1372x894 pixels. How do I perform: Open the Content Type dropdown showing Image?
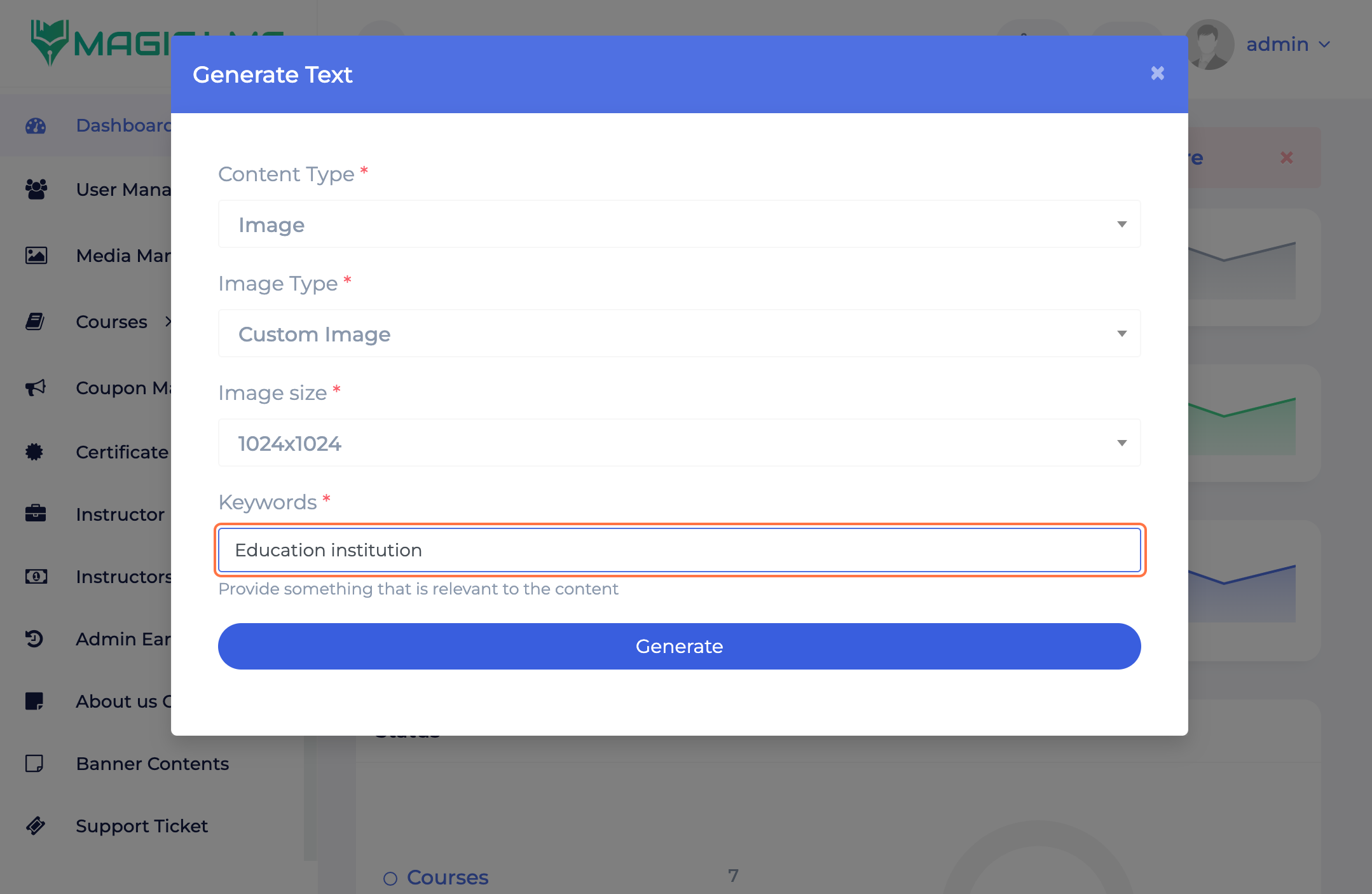point(679,224)
